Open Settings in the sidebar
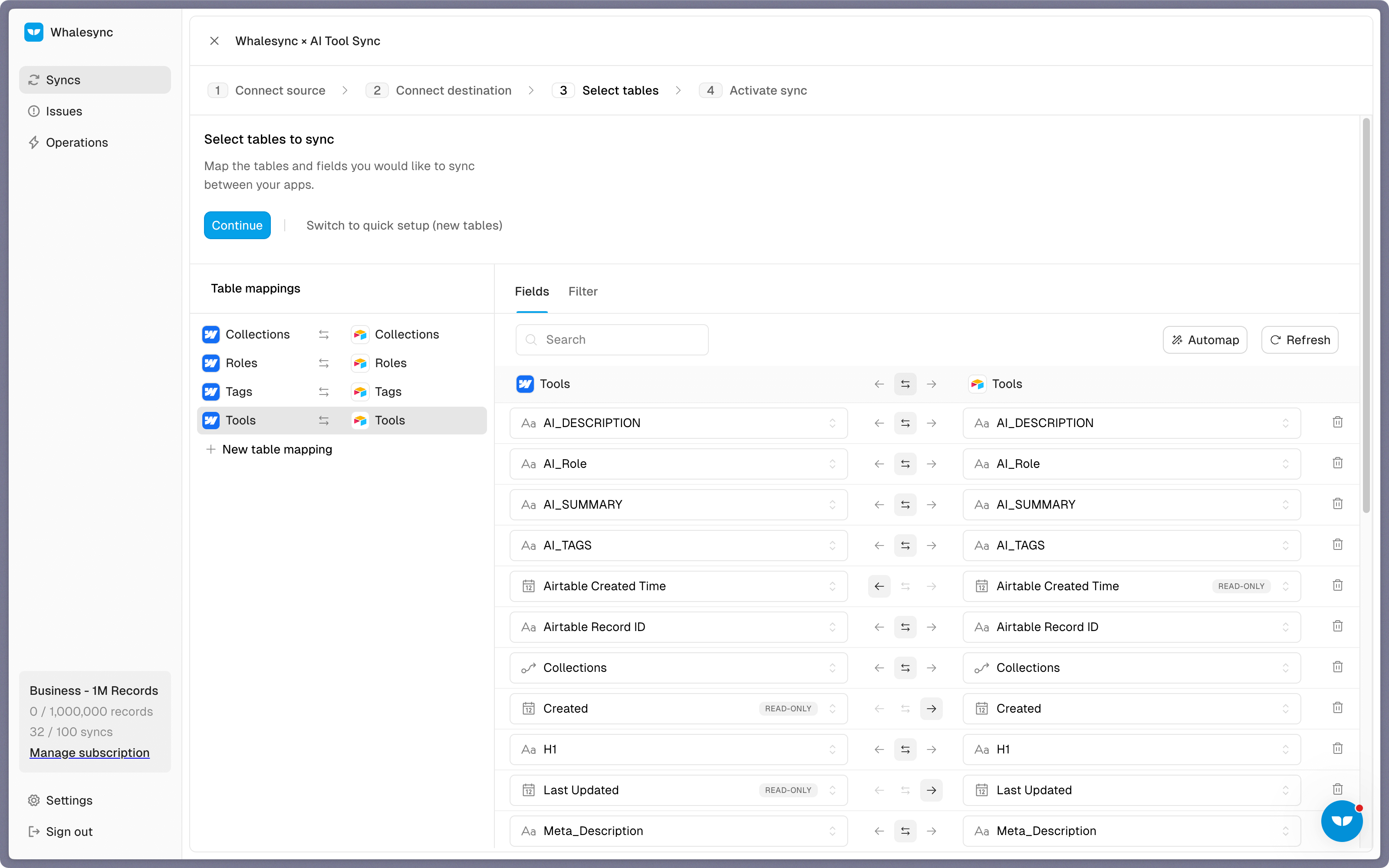 (x=60, y=800)
